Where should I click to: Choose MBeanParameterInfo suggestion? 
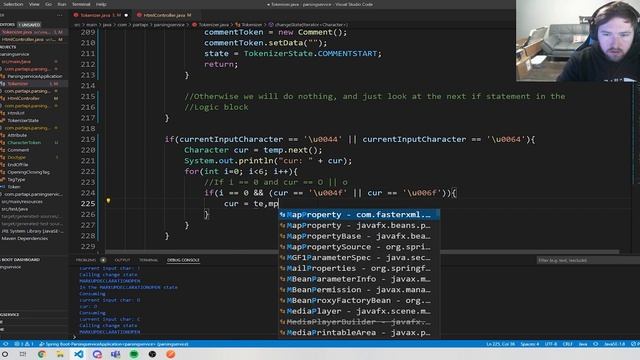359,279
